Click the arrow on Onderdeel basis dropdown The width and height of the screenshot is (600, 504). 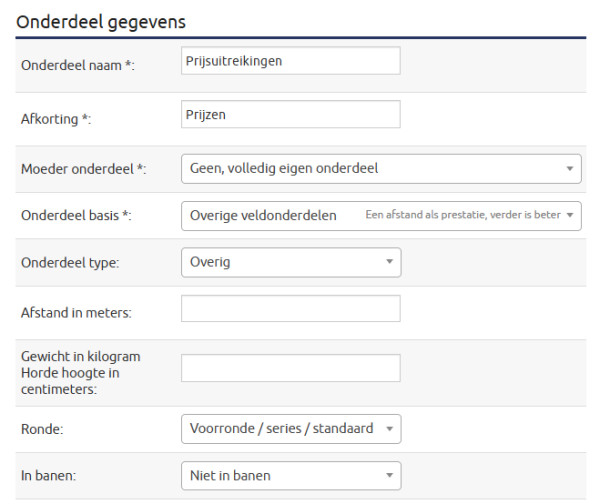pos(569,215)
